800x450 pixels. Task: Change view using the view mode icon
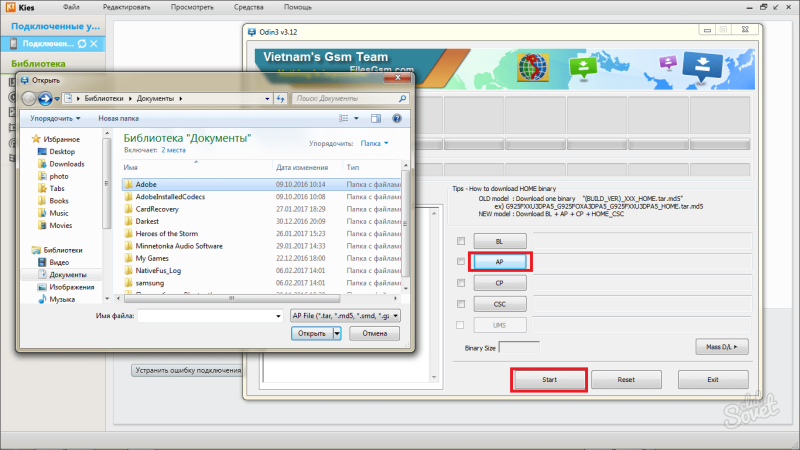343,118
